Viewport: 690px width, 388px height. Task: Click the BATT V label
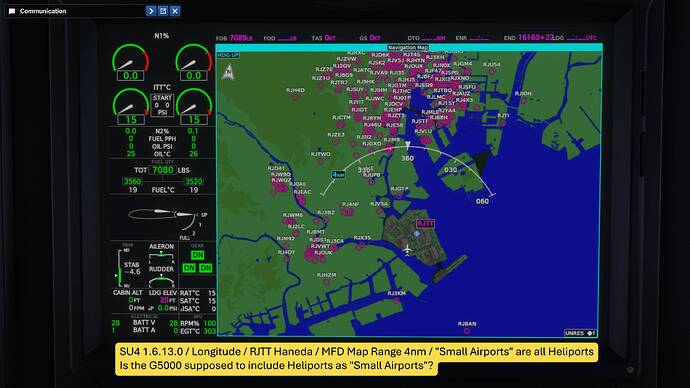[144, 322]
